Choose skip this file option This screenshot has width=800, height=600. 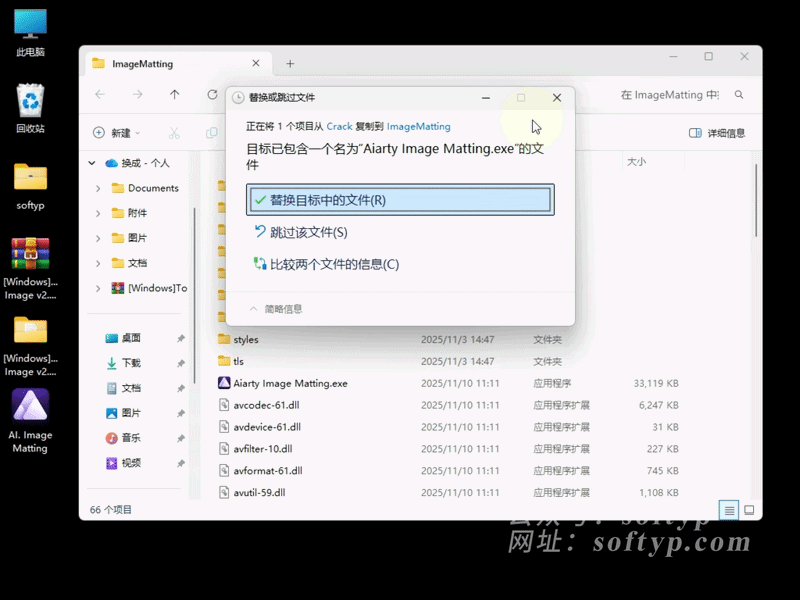301,232
